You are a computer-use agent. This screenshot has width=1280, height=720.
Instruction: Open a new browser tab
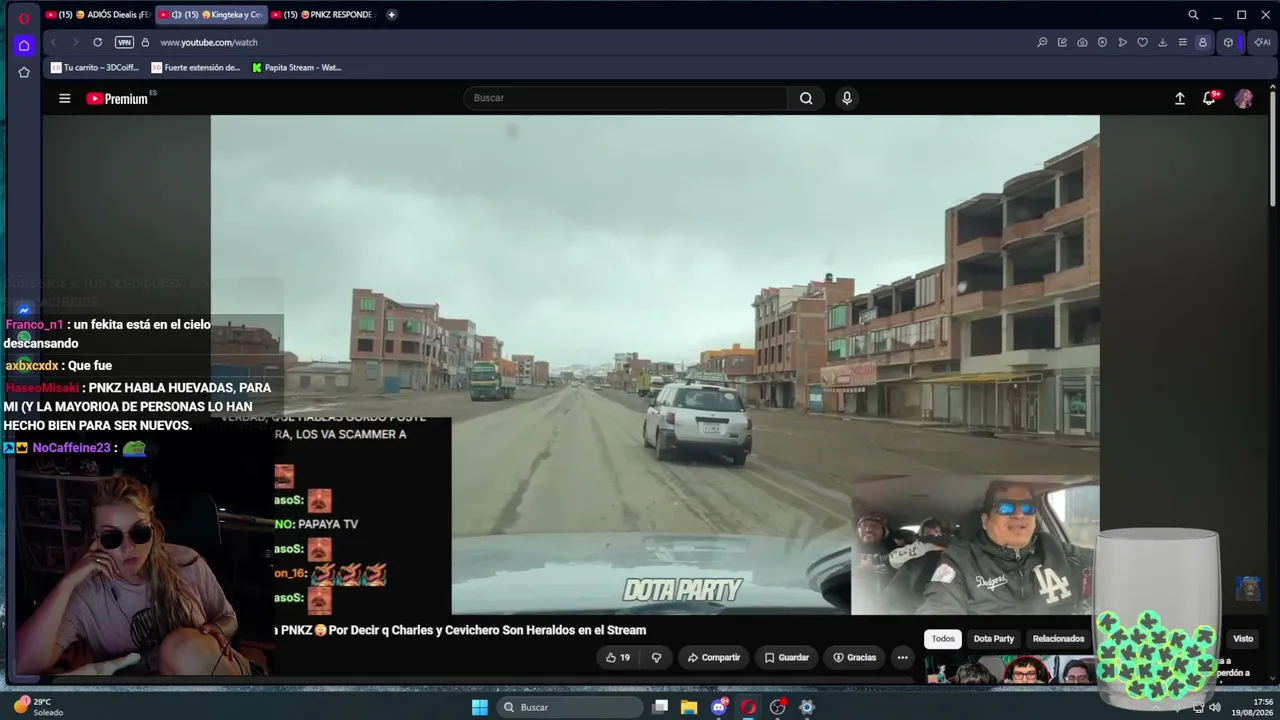pyautogui.click(x=391, y=15)
